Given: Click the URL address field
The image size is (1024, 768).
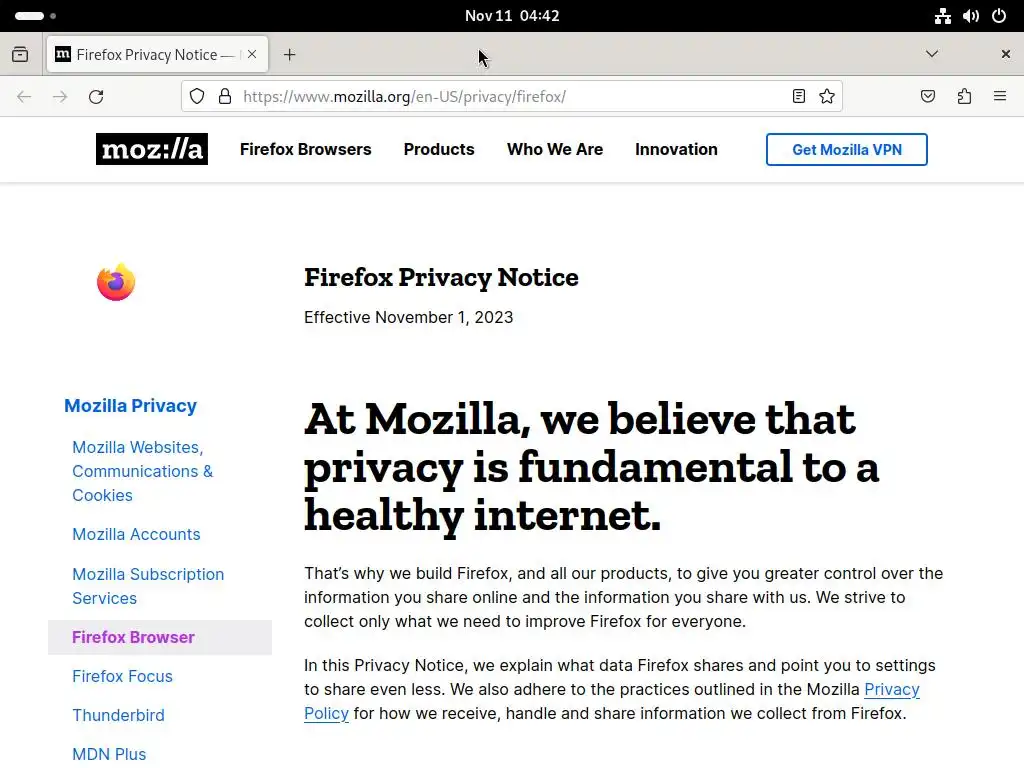Looking at the screenshot, I should coord(511,97).
